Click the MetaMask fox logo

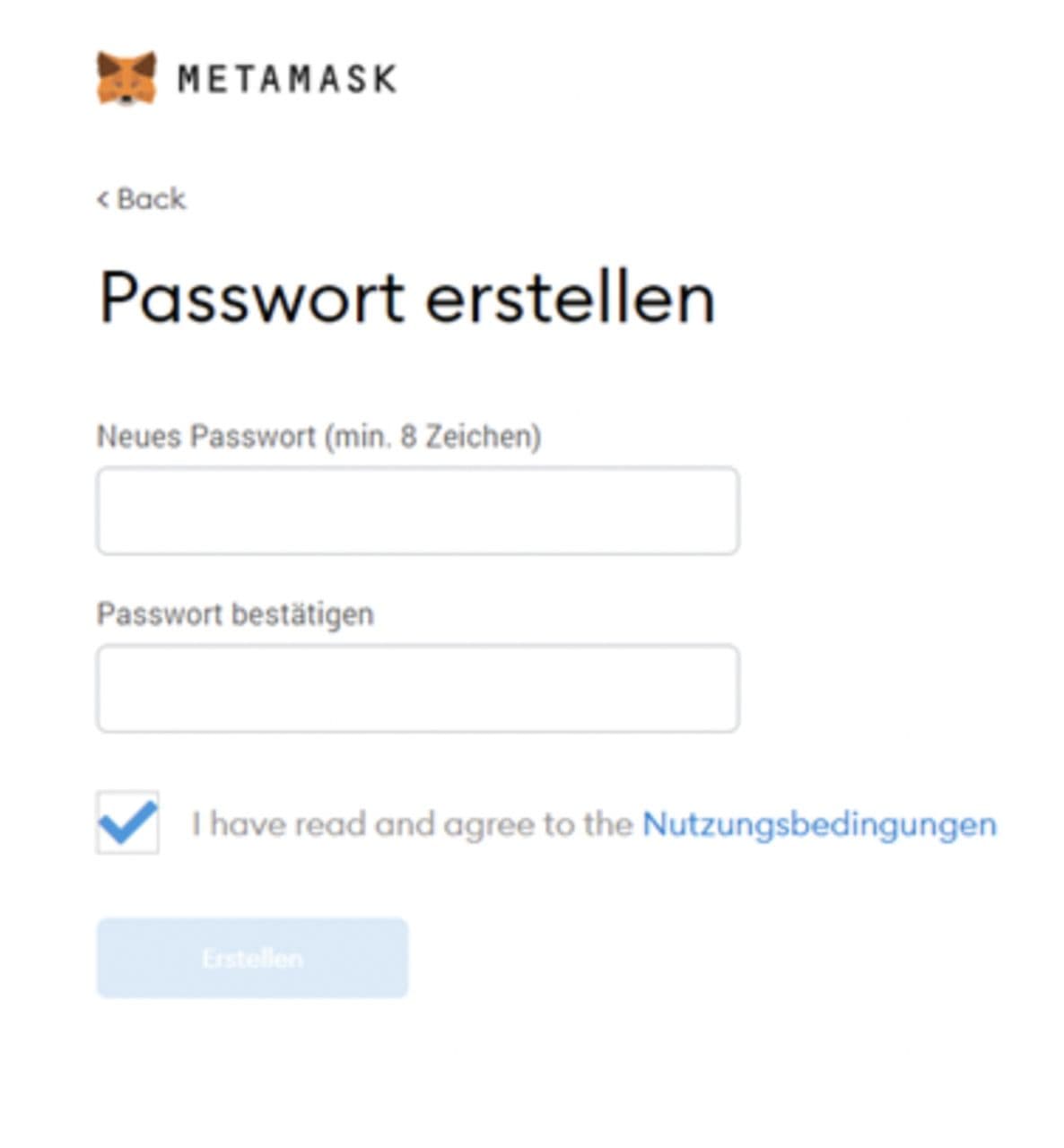point(126,78)
